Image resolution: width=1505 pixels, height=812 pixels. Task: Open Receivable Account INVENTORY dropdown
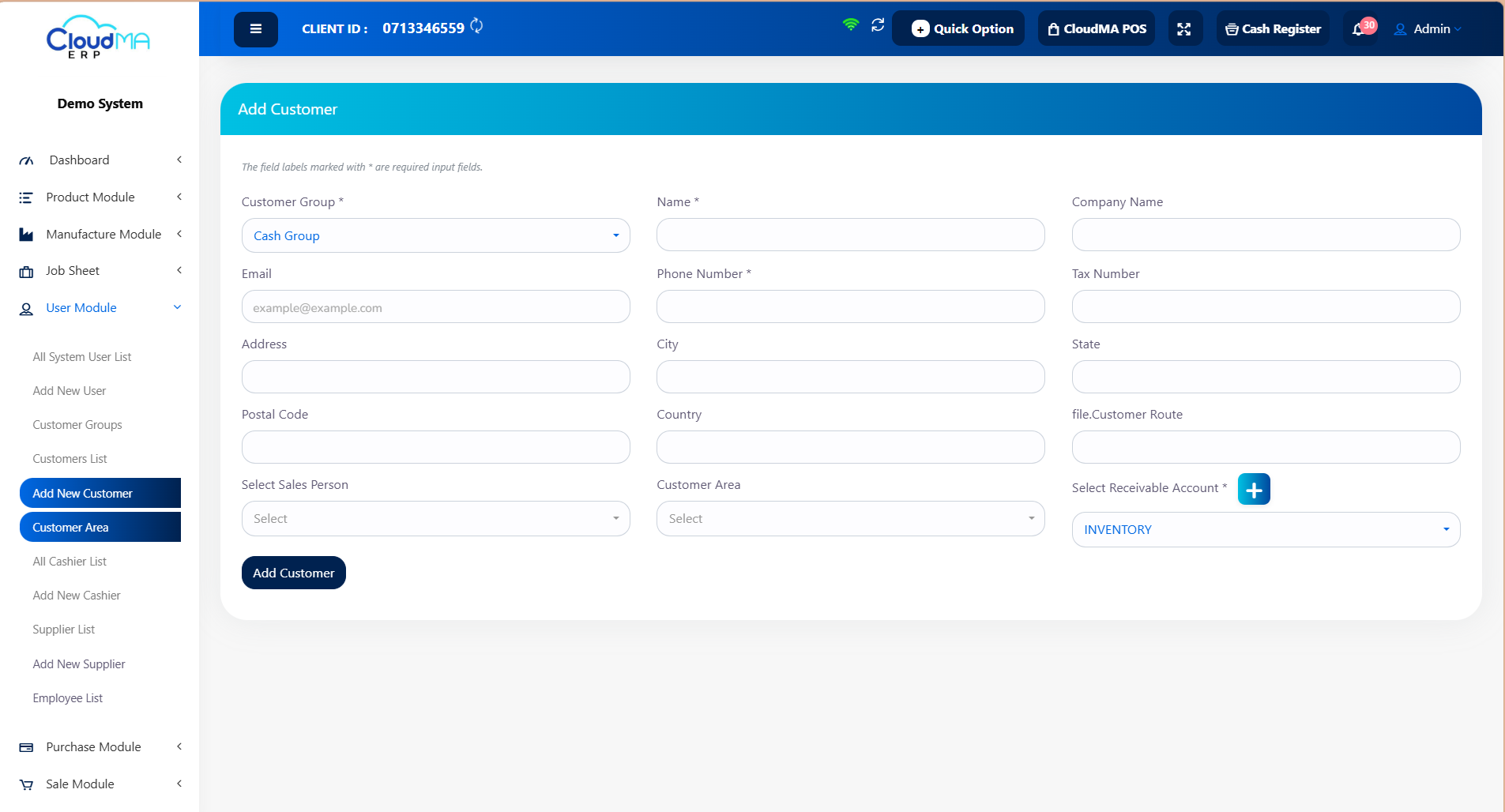click(1266, 529)
